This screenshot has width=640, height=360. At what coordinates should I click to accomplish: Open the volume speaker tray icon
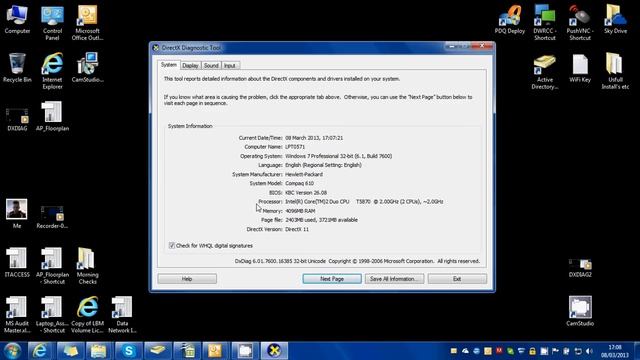(x=589, y=351)
